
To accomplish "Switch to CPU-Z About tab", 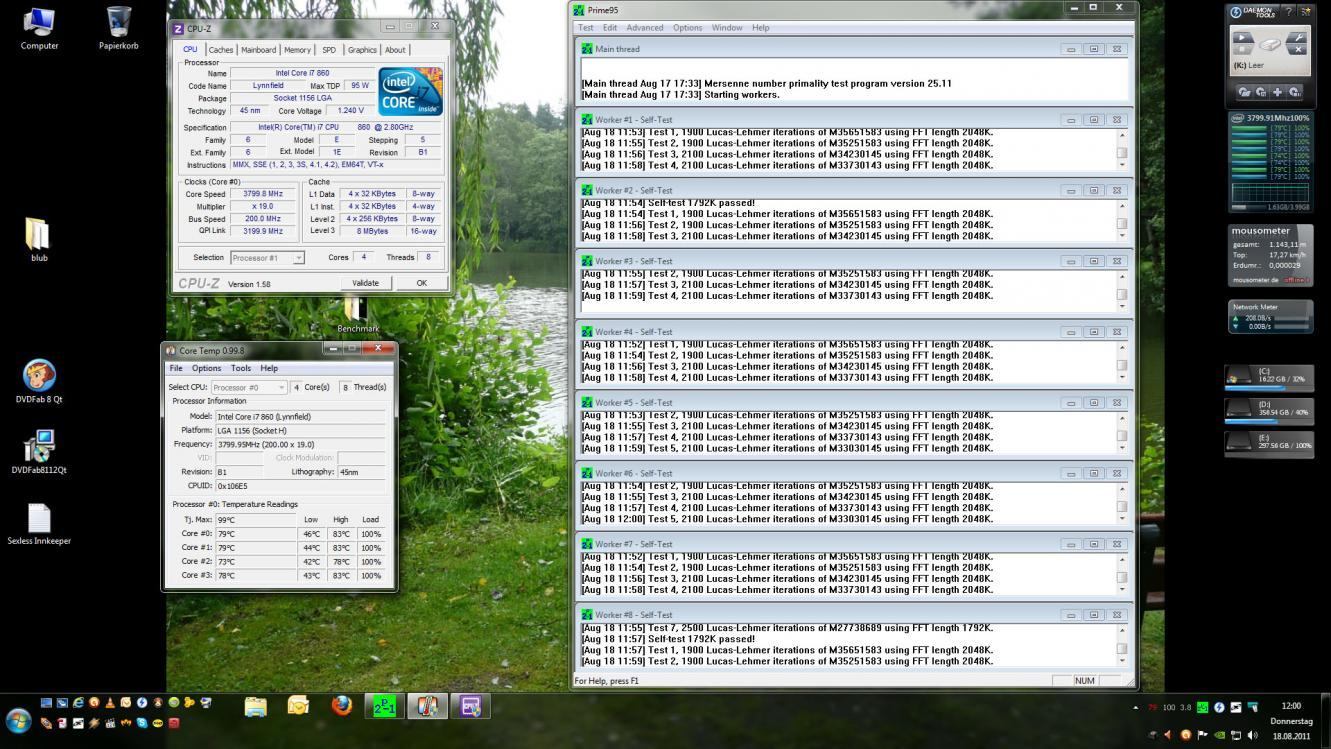I will [x=395, y=49].
